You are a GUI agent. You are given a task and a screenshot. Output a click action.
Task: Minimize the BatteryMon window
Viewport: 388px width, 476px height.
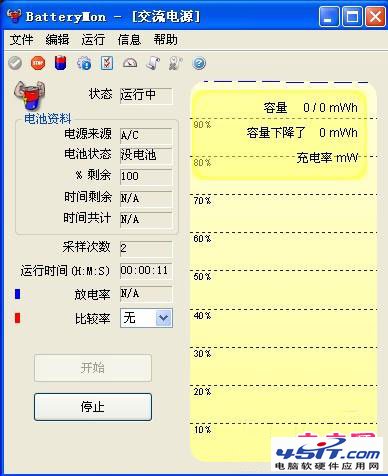(328, 17)
